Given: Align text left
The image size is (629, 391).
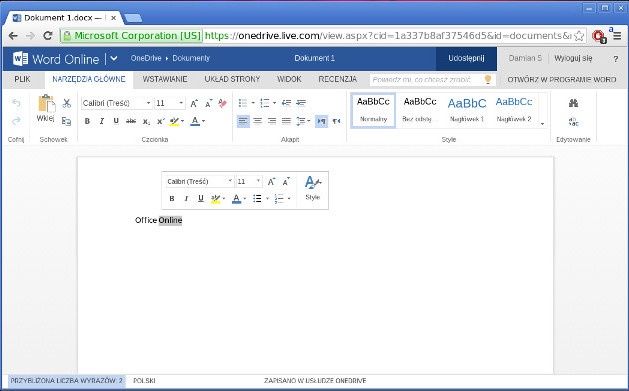Looking at the screenshot, I should [x=243, y=121].
